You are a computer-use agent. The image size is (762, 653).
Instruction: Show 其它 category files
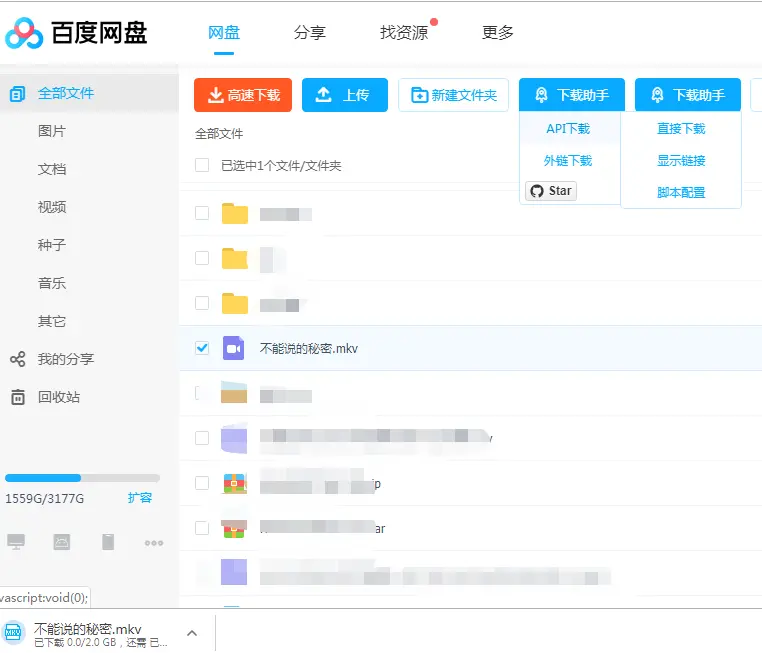(52, 321)
